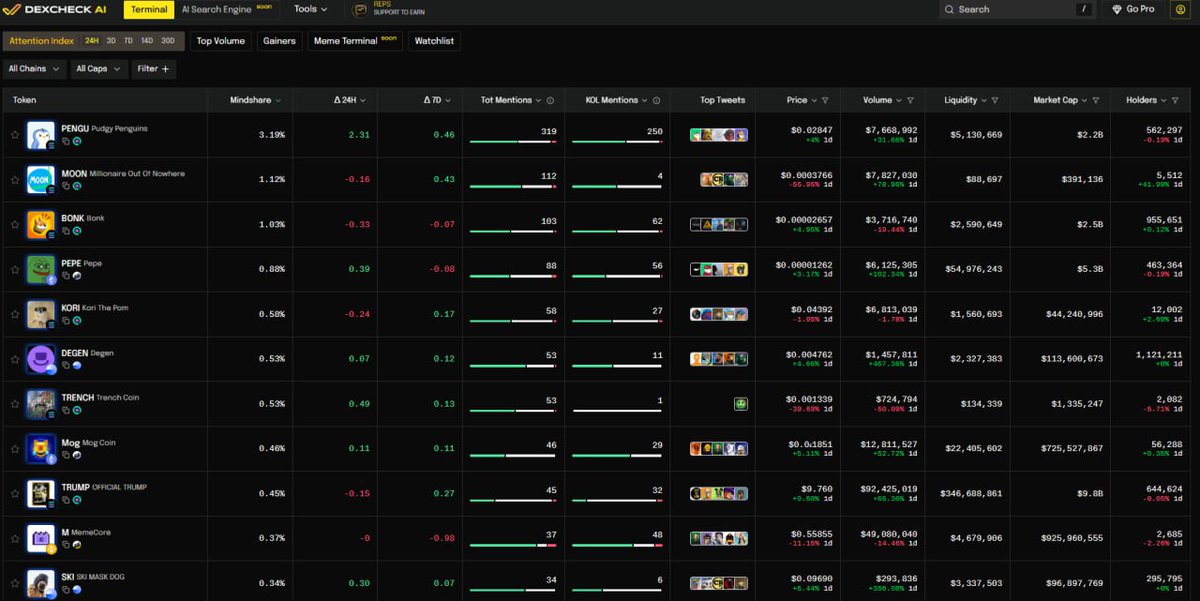Open the circular chart icon under BONK
Screen dimensions: 1200x601
tap(77, 231)
